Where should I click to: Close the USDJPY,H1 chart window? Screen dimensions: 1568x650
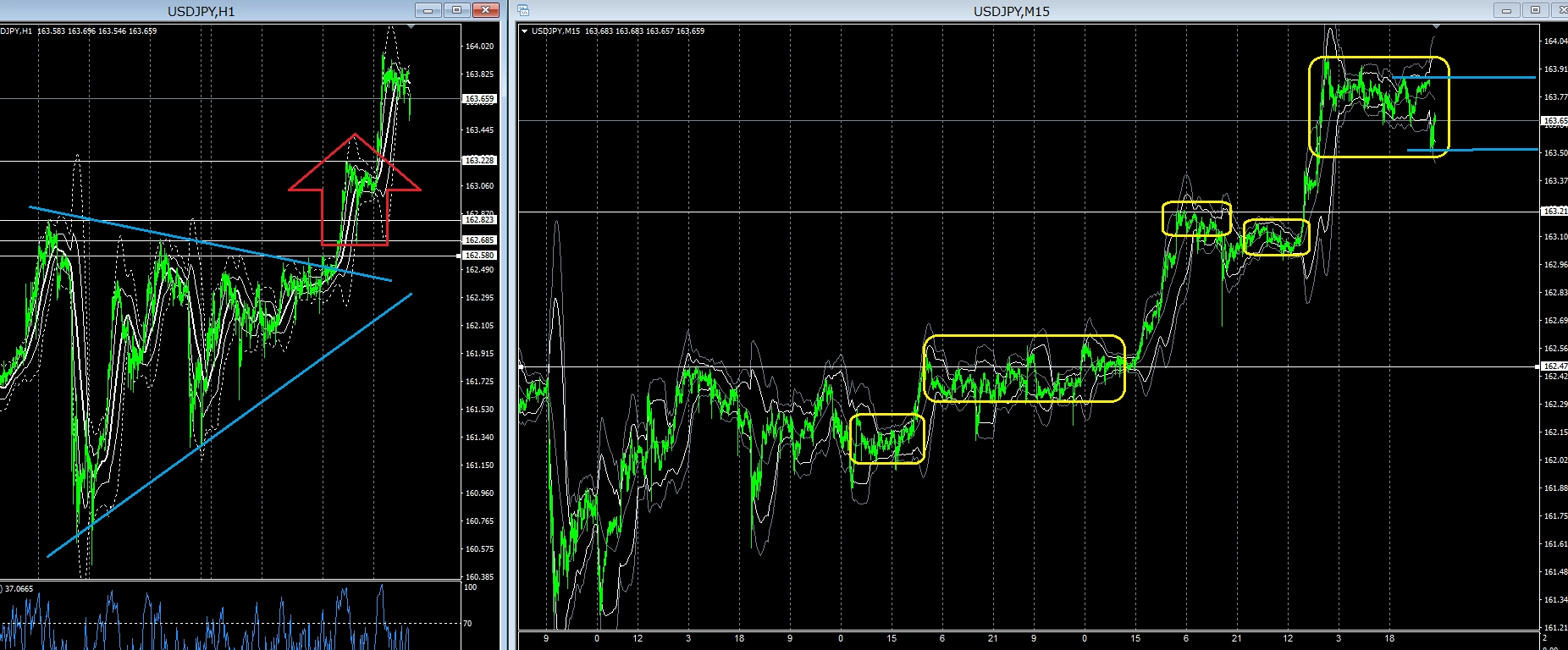point(485,10)
